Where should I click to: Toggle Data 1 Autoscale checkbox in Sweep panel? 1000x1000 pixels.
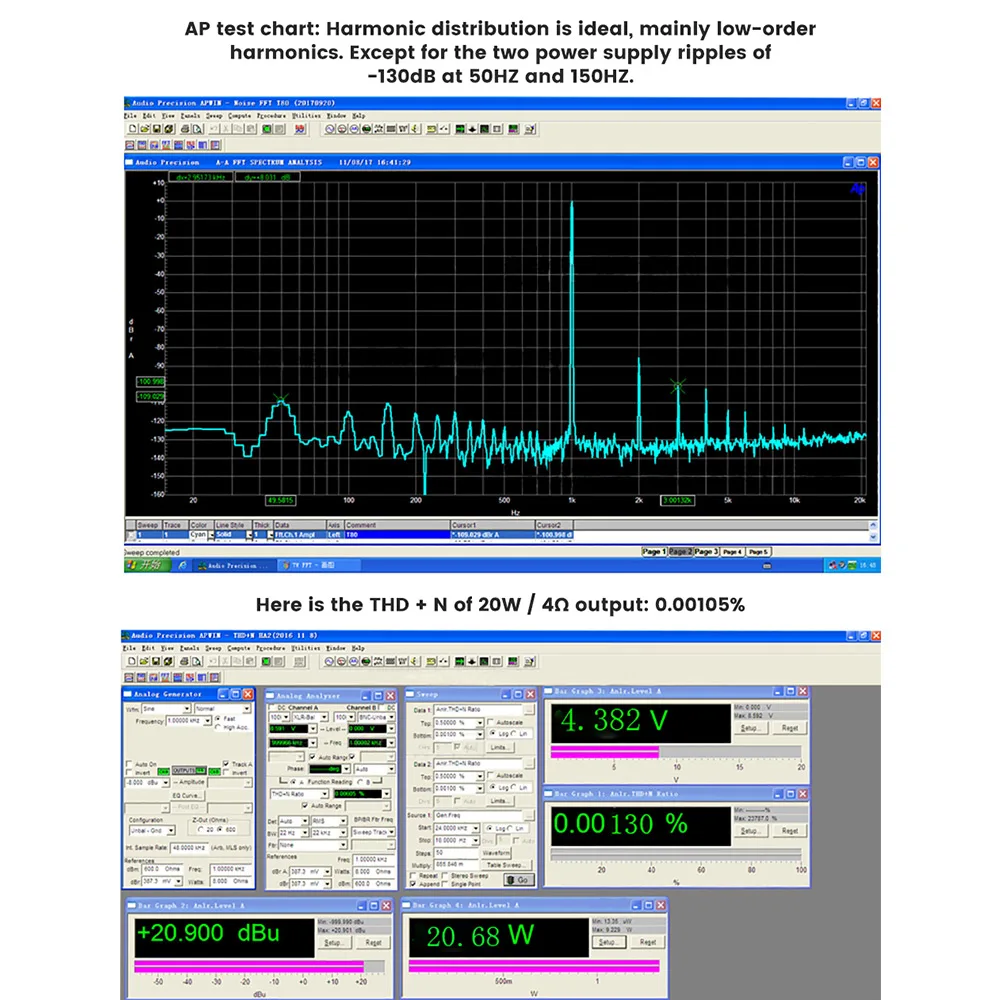click(x=490, y=723)
